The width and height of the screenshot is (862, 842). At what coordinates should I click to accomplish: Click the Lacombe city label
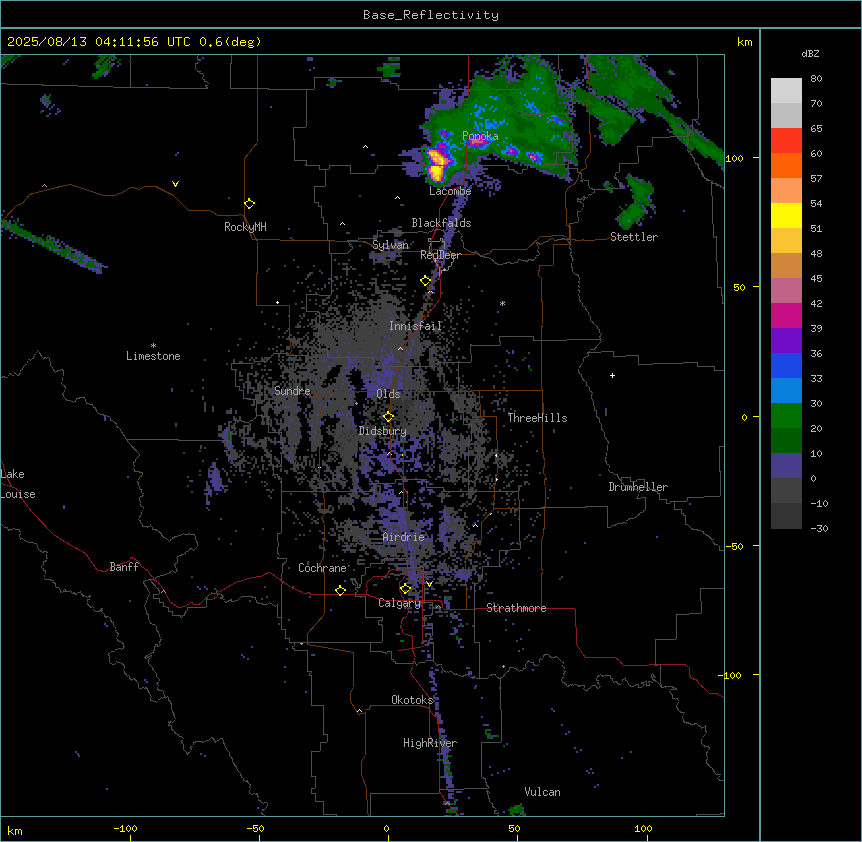(x=450, y=191)
